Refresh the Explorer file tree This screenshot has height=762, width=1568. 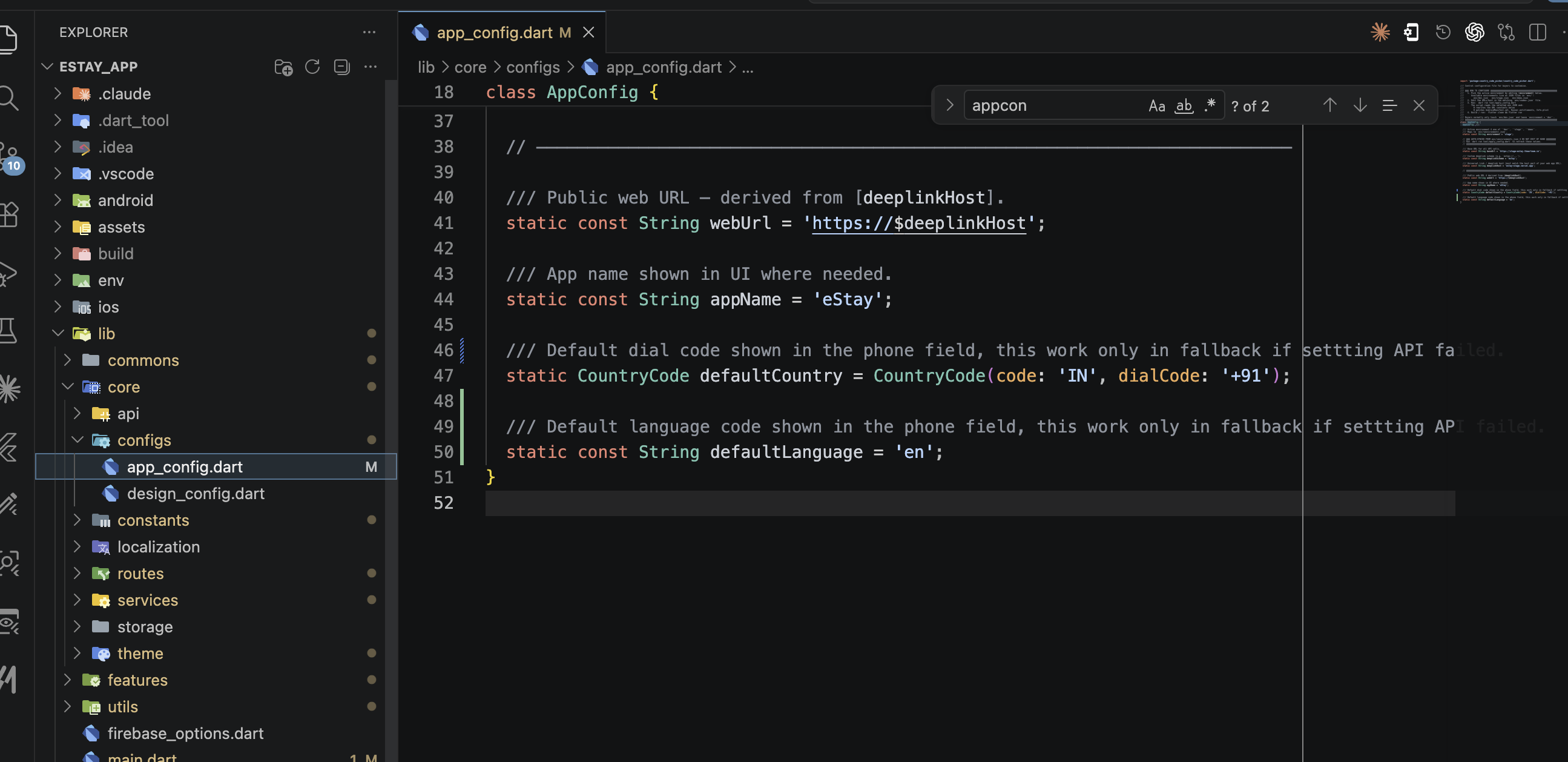tap(312, 67)
